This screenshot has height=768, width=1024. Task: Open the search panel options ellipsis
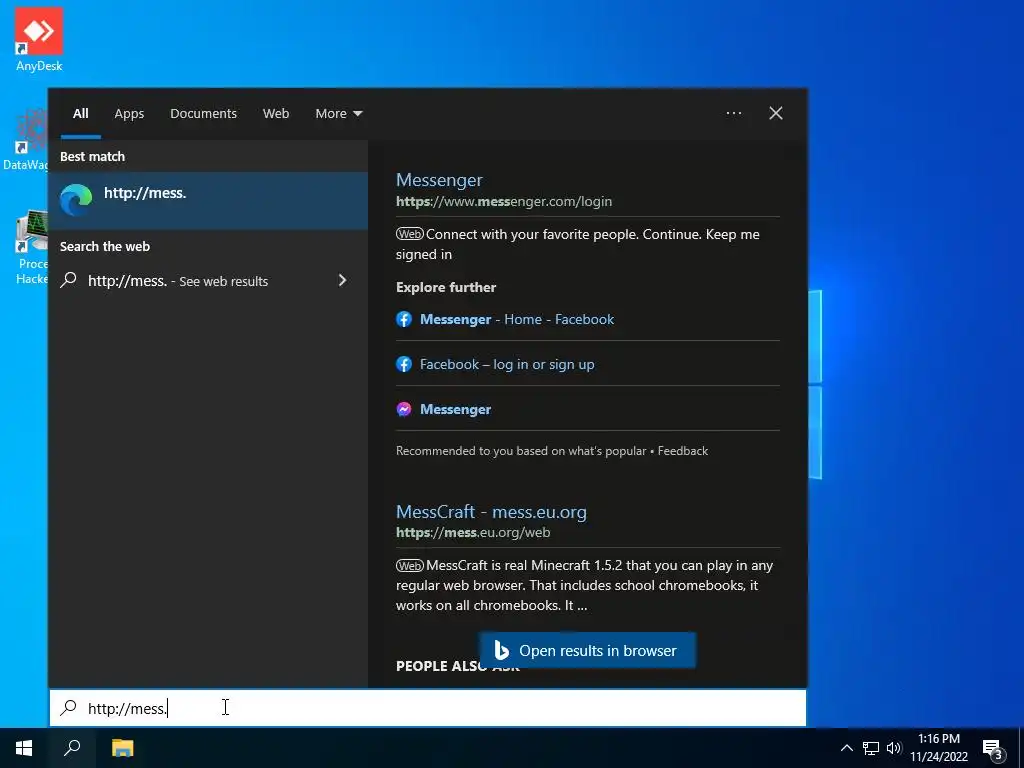coord(733,113)
